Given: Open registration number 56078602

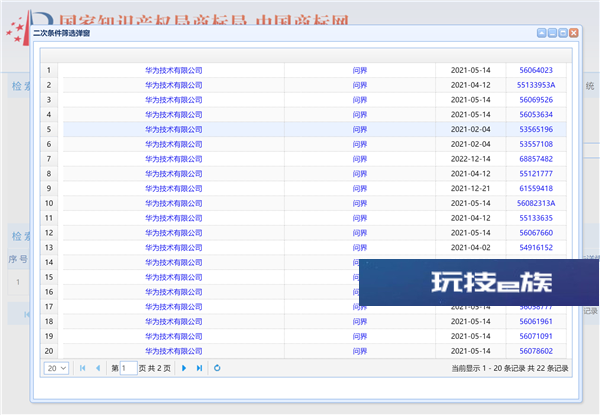Looking at the screenshot, I should point(536,351).
